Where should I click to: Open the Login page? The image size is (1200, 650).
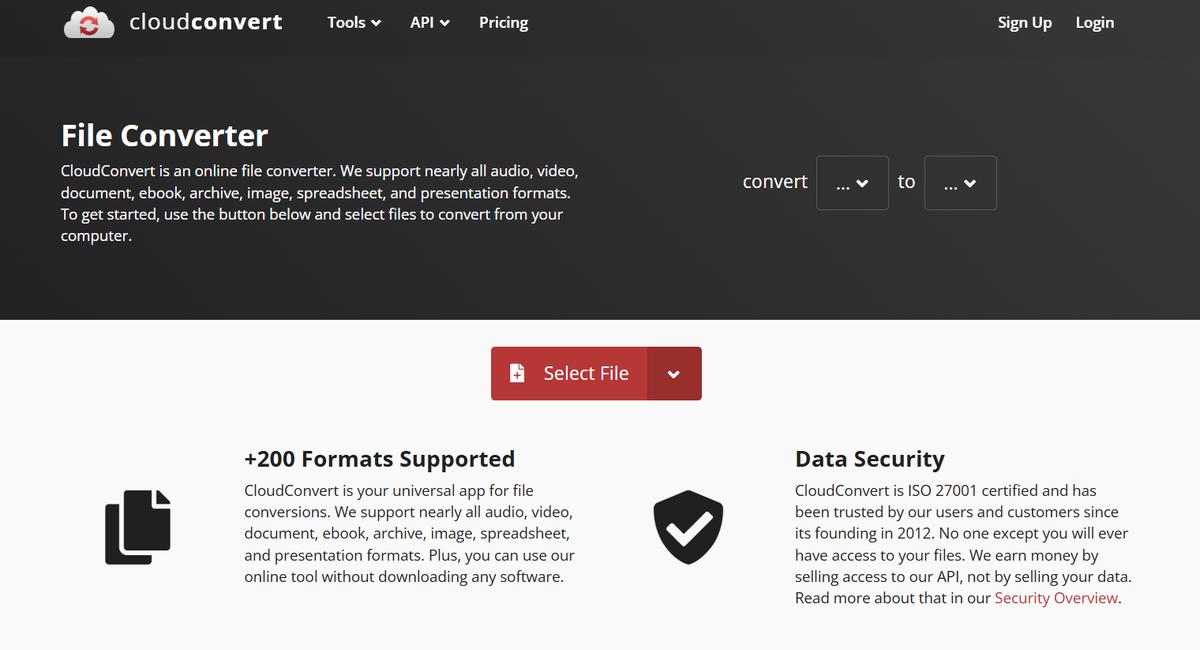[1094, 22]
